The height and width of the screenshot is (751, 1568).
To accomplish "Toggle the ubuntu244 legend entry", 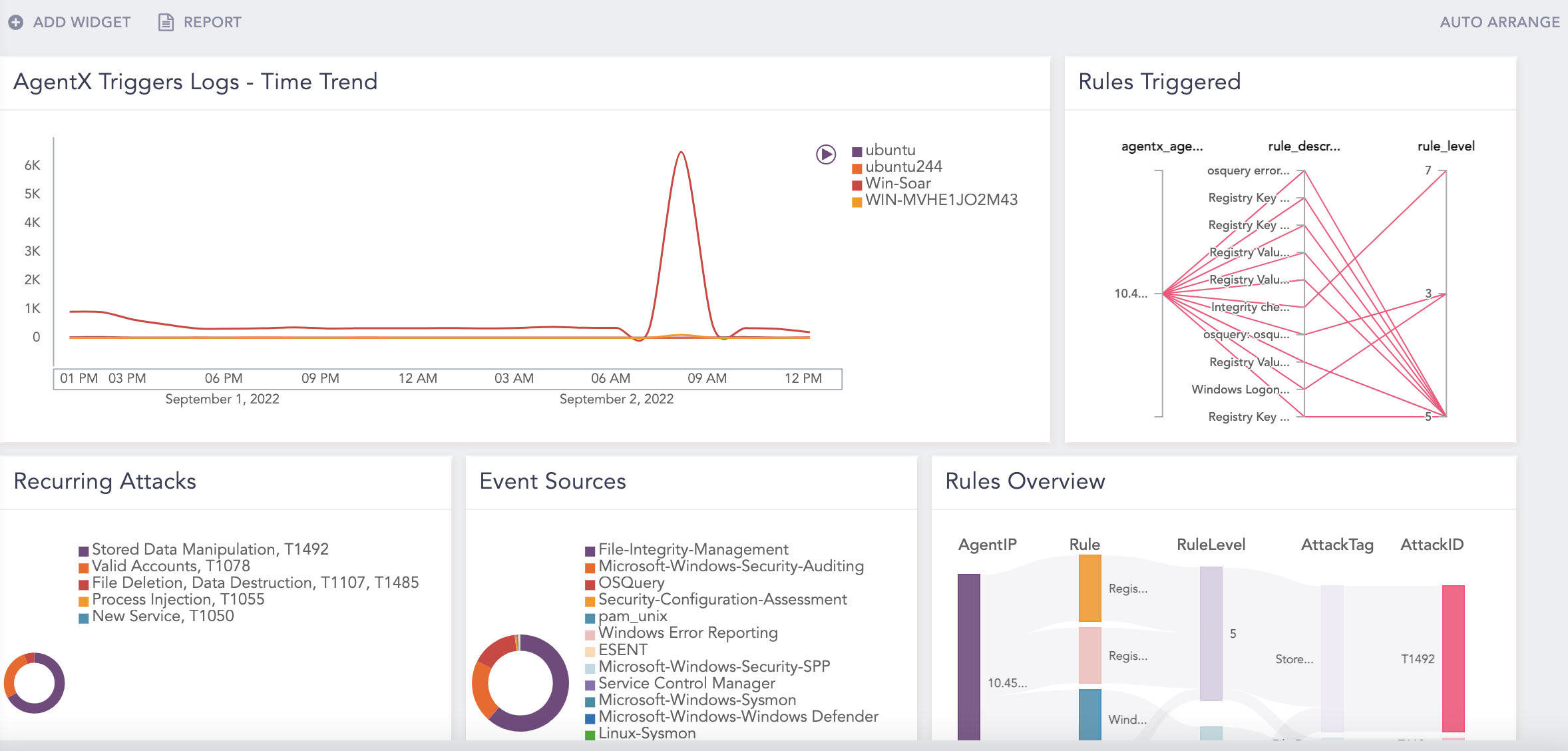I will [x=903, y=167].
